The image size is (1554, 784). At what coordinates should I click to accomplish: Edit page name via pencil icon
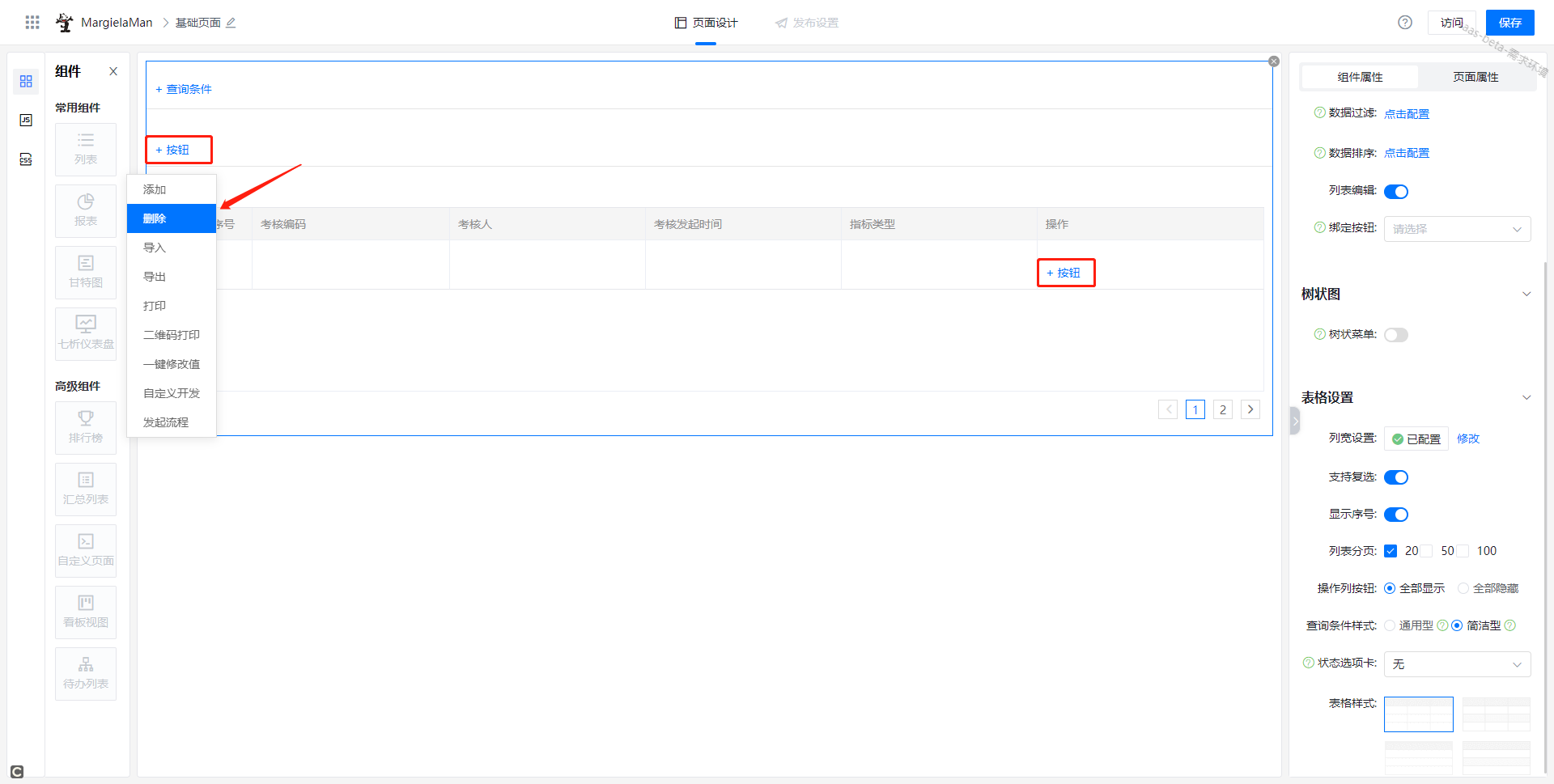231,23
